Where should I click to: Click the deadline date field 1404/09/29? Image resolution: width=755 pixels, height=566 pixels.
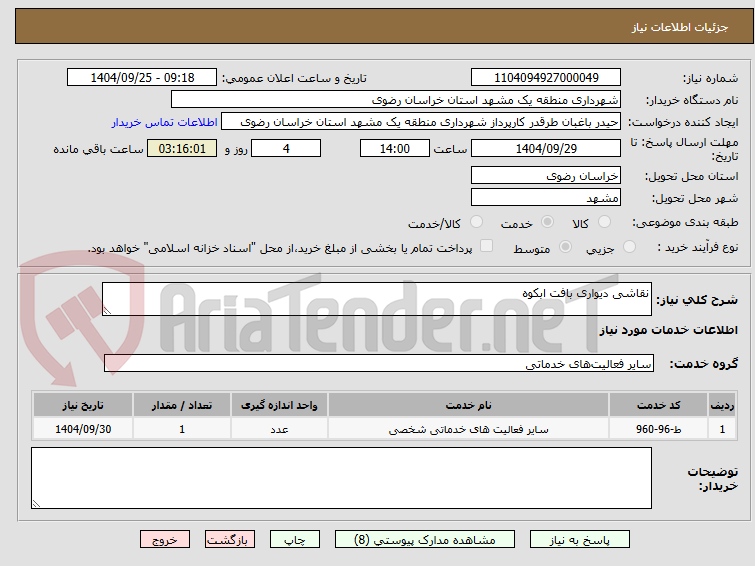[x=546, y=148]
